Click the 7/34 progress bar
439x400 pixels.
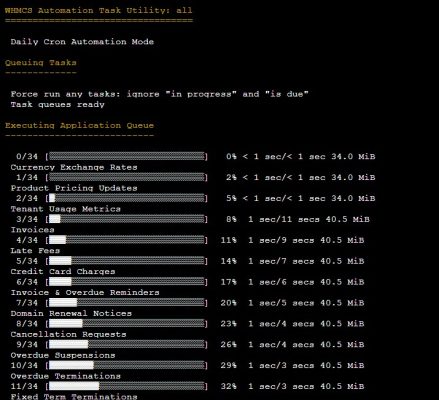[127, 303]
